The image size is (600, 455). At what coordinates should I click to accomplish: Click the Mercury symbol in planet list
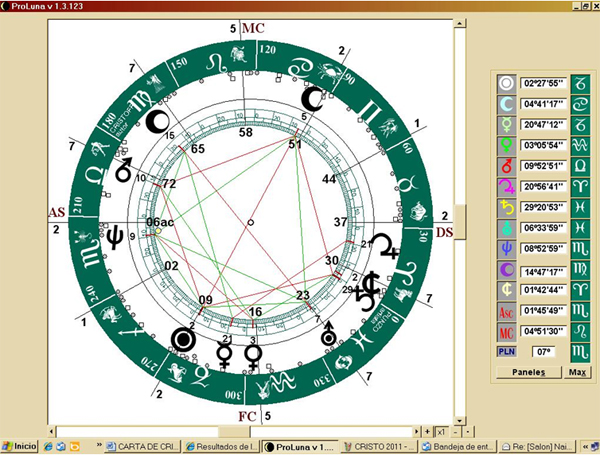[507, 124]
